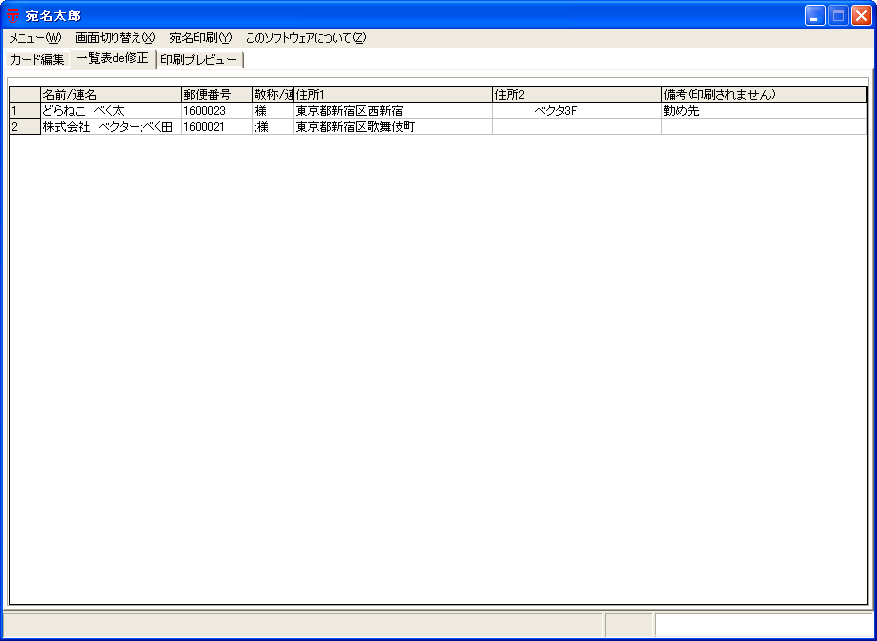Open このソフトウェアについて(Z) menu
Viewport: 877px width, 641px height.
click(x=306, y=38)
